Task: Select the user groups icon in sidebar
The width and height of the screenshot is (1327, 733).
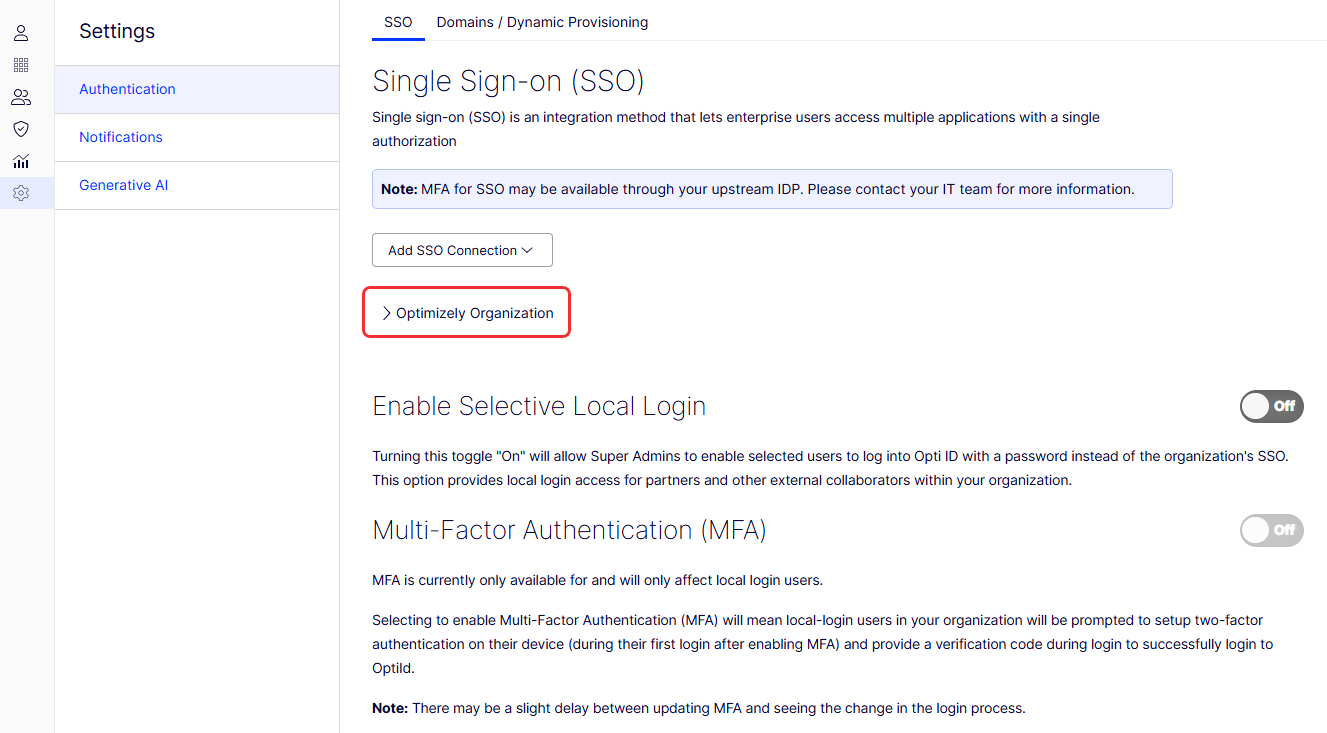Action: 21,97
